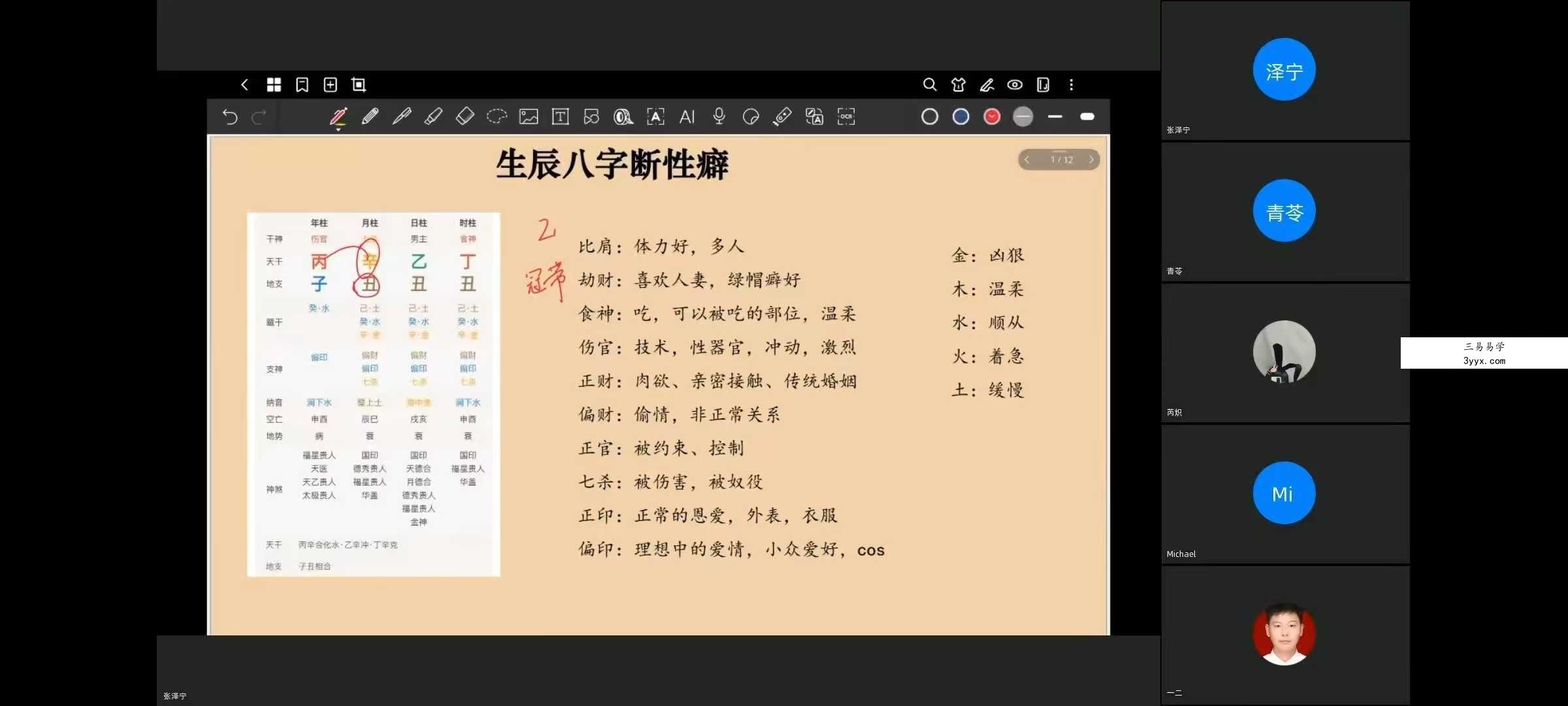Open the AI tool

(x=687, y=117)
